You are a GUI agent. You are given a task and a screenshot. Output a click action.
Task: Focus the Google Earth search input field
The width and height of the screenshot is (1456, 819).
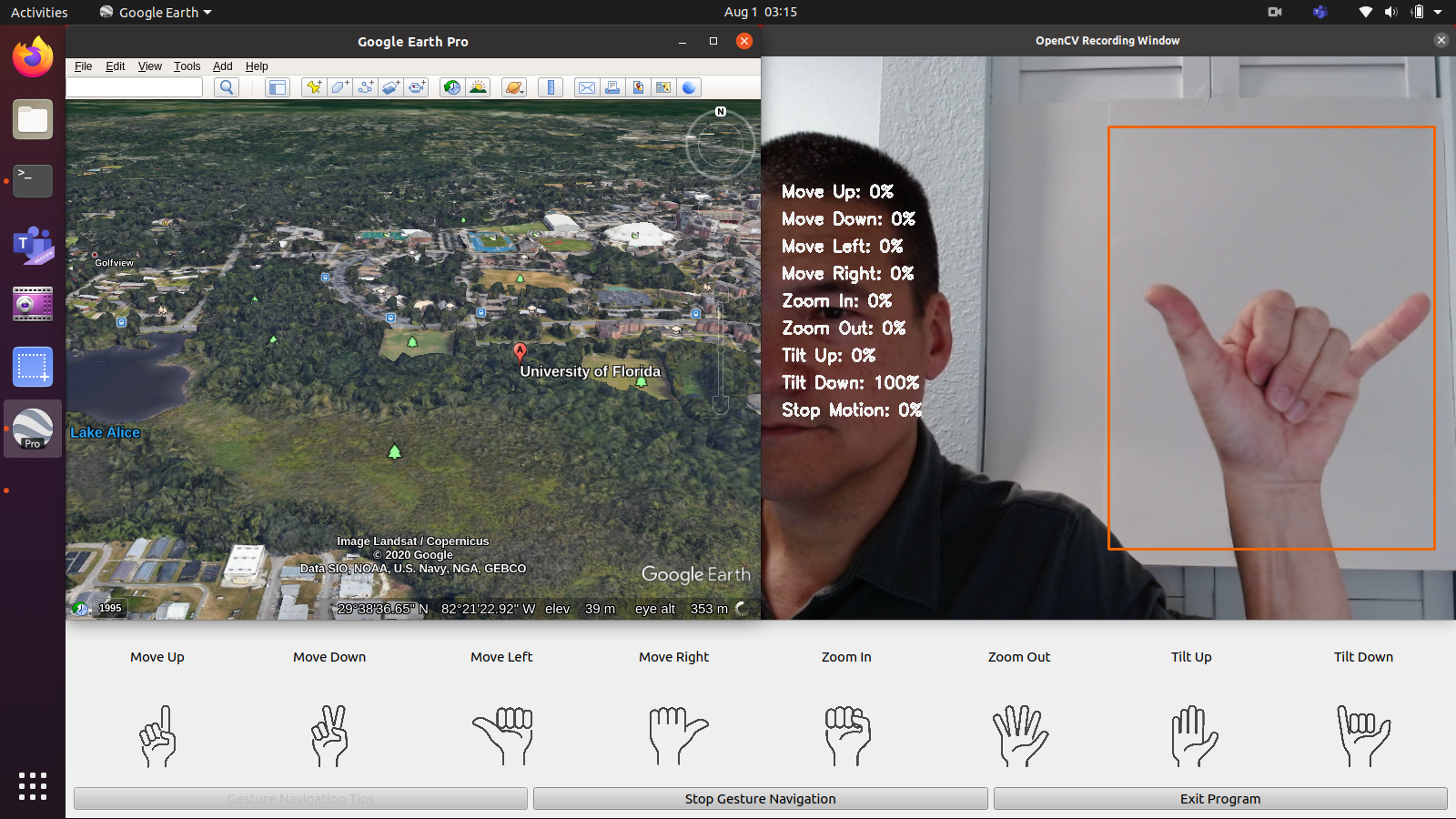[x=135, y=87]
